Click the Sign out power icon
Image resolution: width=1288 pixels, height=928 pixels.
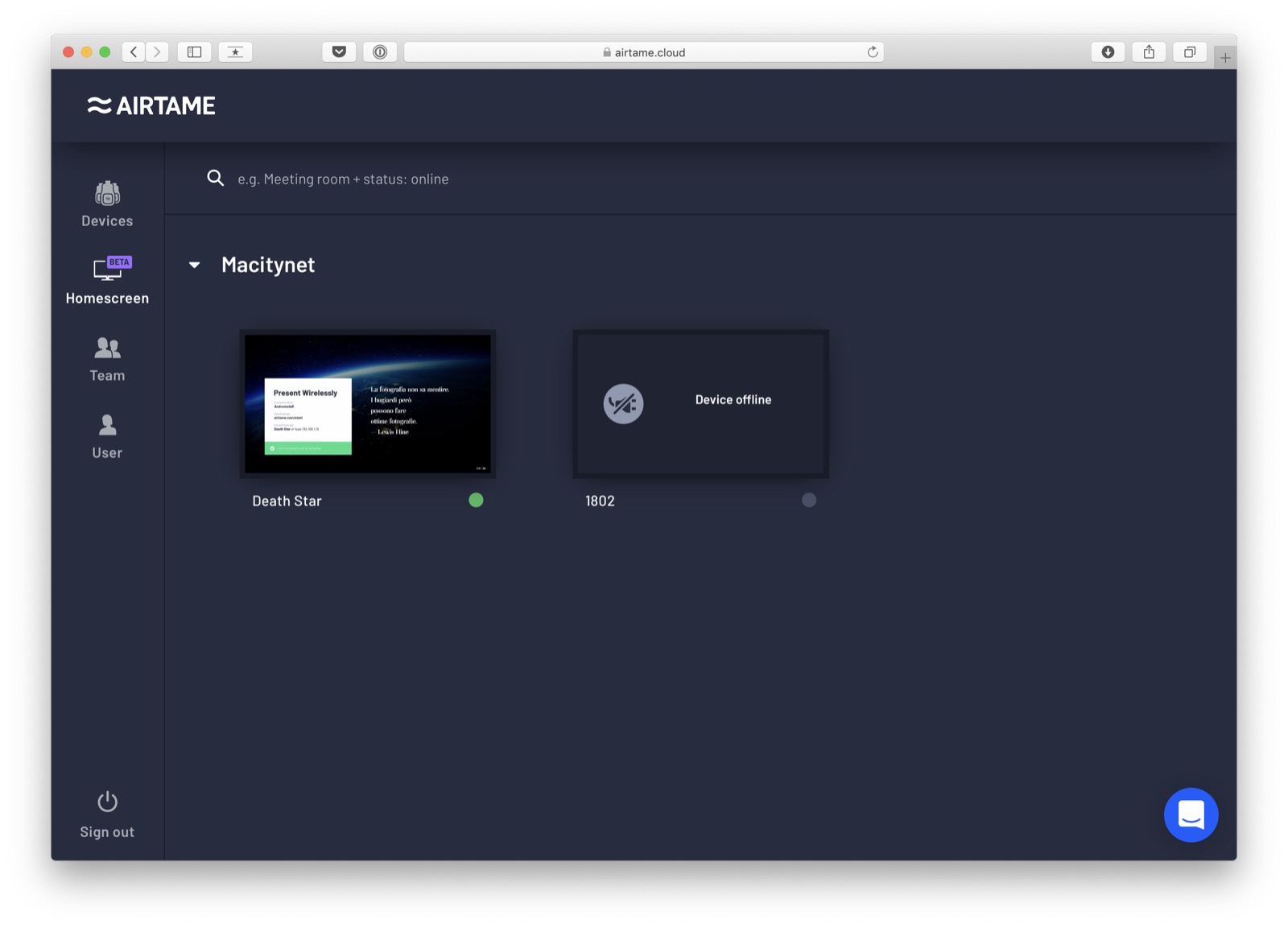[107, 802]
